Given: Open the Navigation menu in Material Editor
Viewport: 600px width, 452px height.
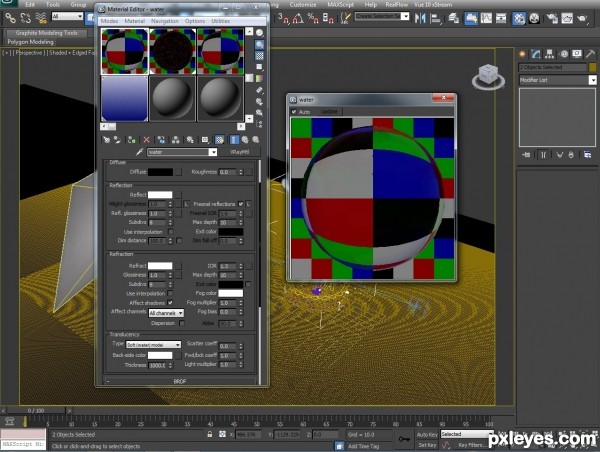Looking at the screenshot, I should [x=165, y=21].
